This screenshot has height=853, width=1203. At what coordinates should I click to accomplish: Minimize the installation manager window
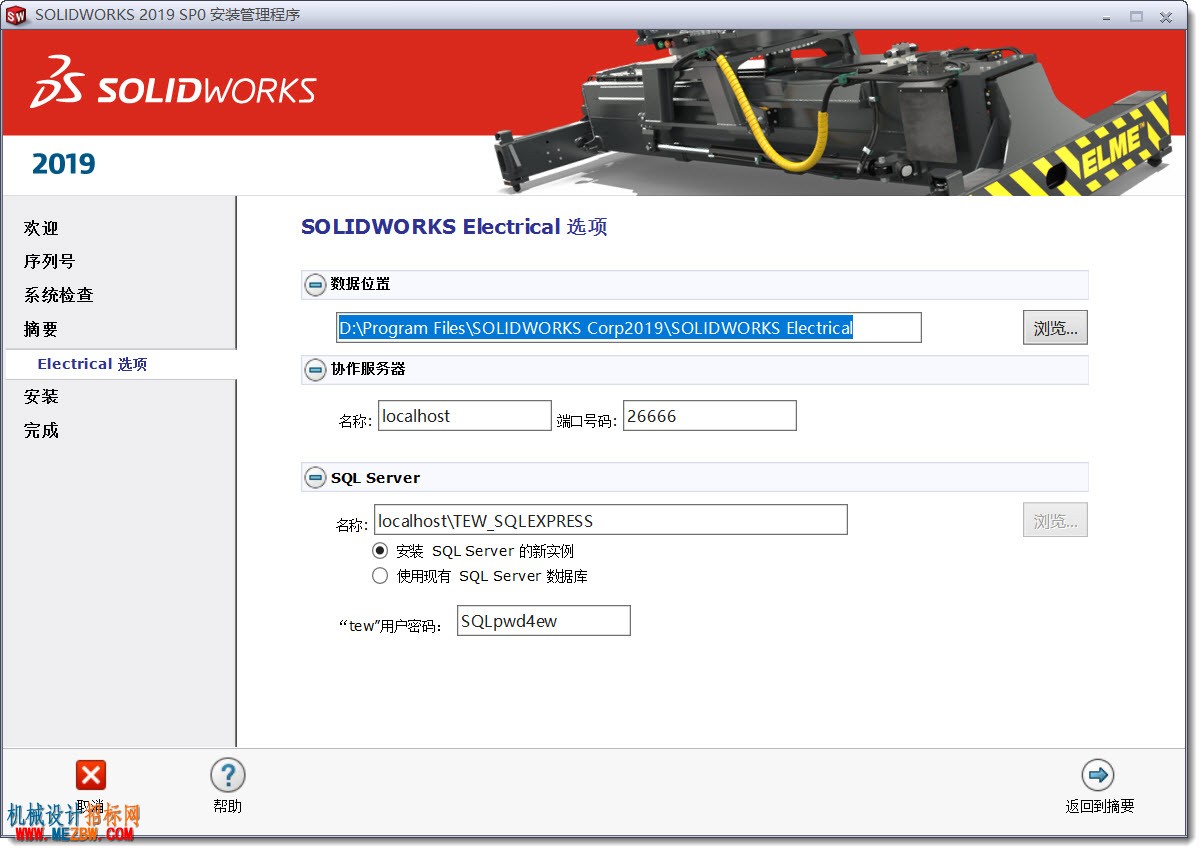(x=1107, y=17)
